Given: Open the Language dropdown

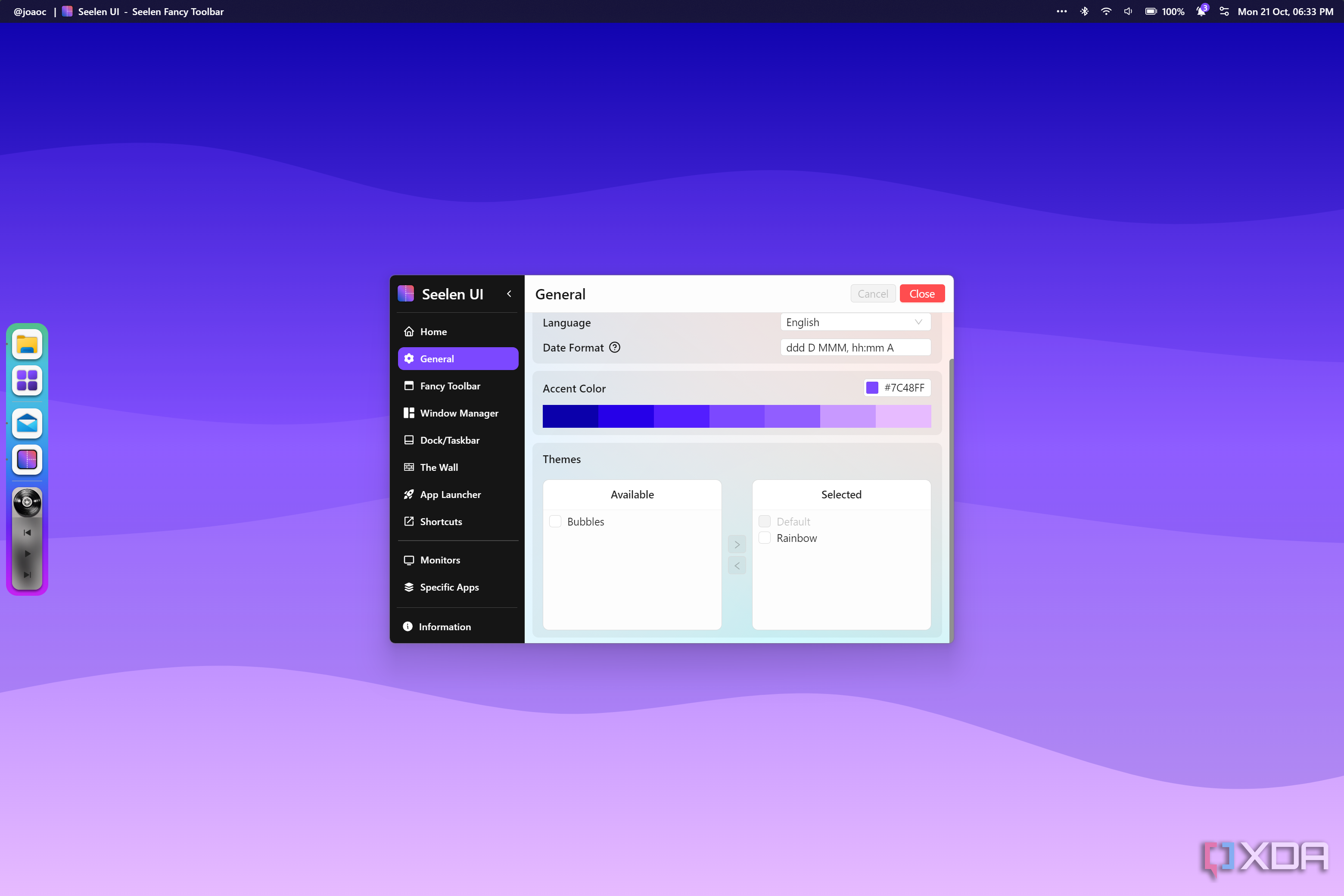Looking at the screenshot, I should pos(855,322).
